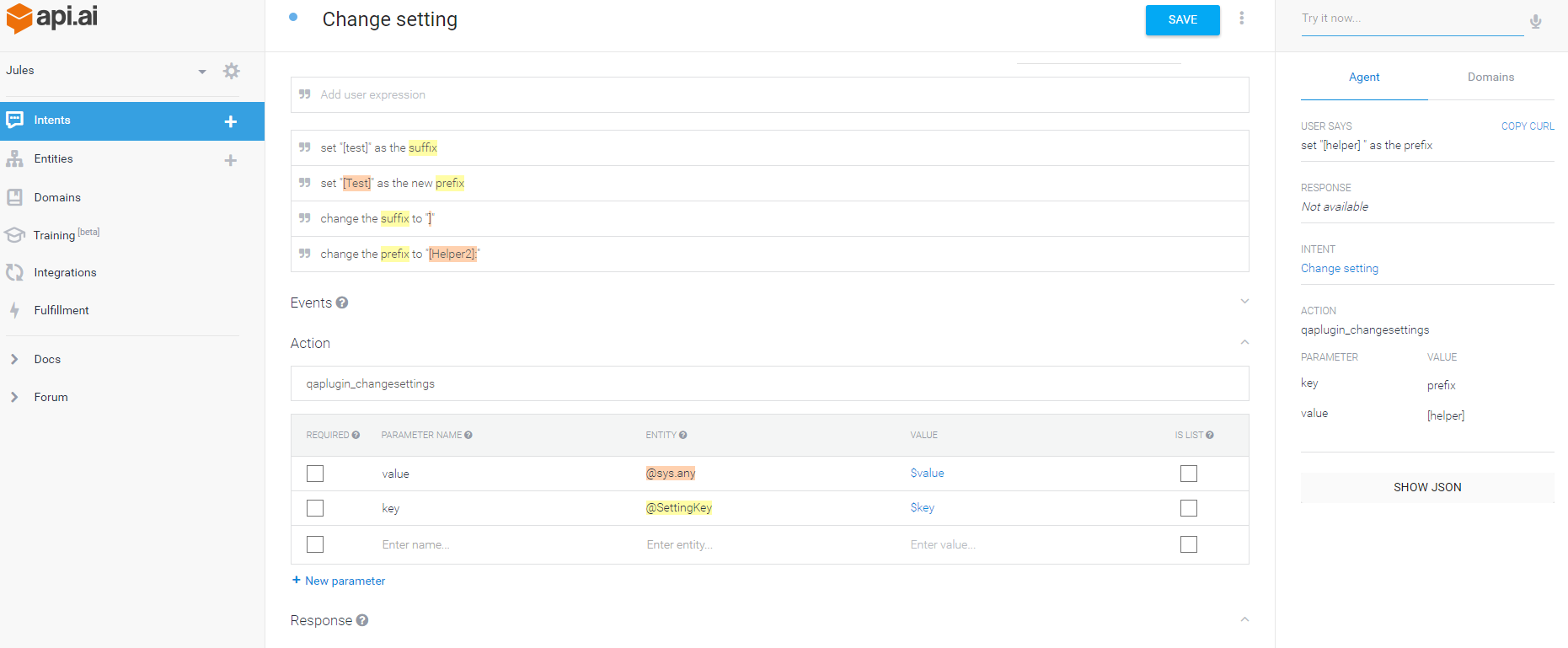
Task: Click the api.ai logo
Action: (x=52, y=17)
